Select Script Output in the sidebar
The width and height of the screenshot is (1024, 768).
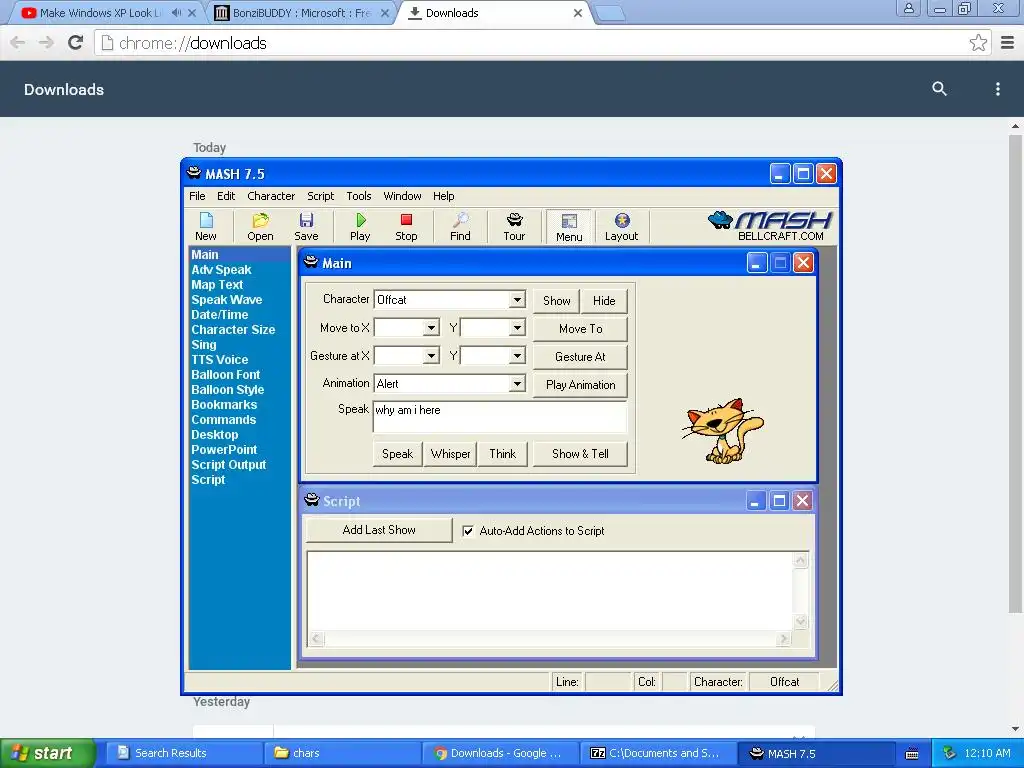point(229,465)
